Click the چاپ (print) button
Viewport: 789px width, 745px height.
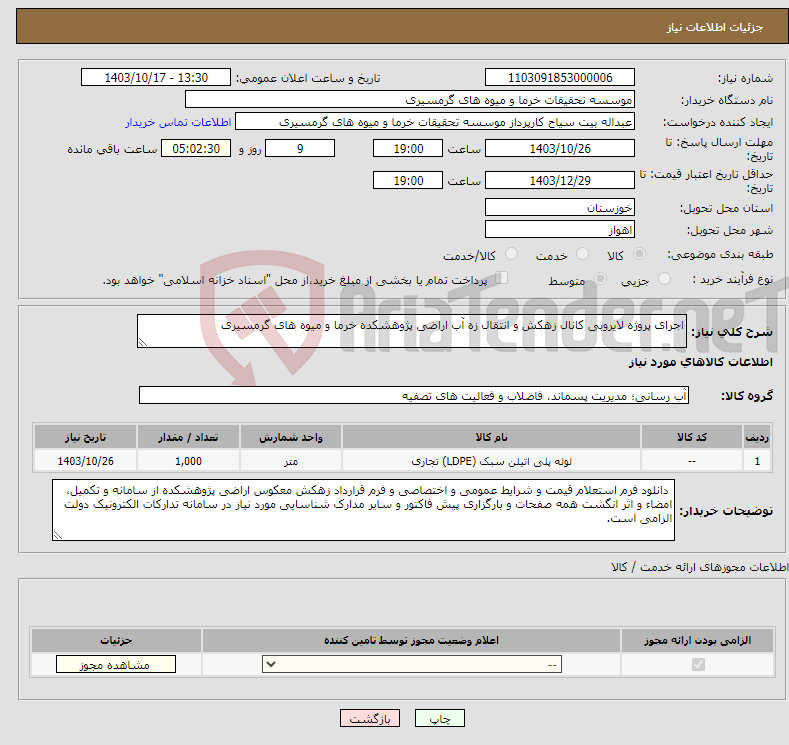click(x=439, y=718)
